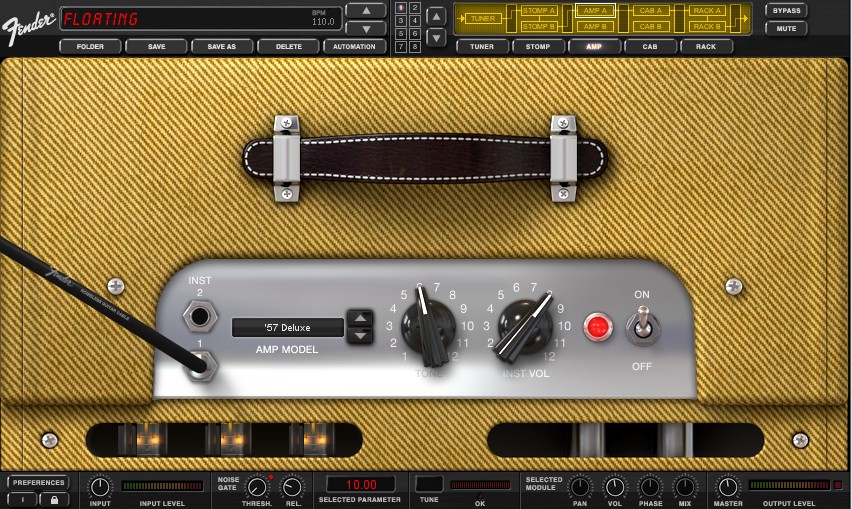The image size is (852, 509).
Task: Select snapshot slot 7
Action: click(x=401, y=47)
